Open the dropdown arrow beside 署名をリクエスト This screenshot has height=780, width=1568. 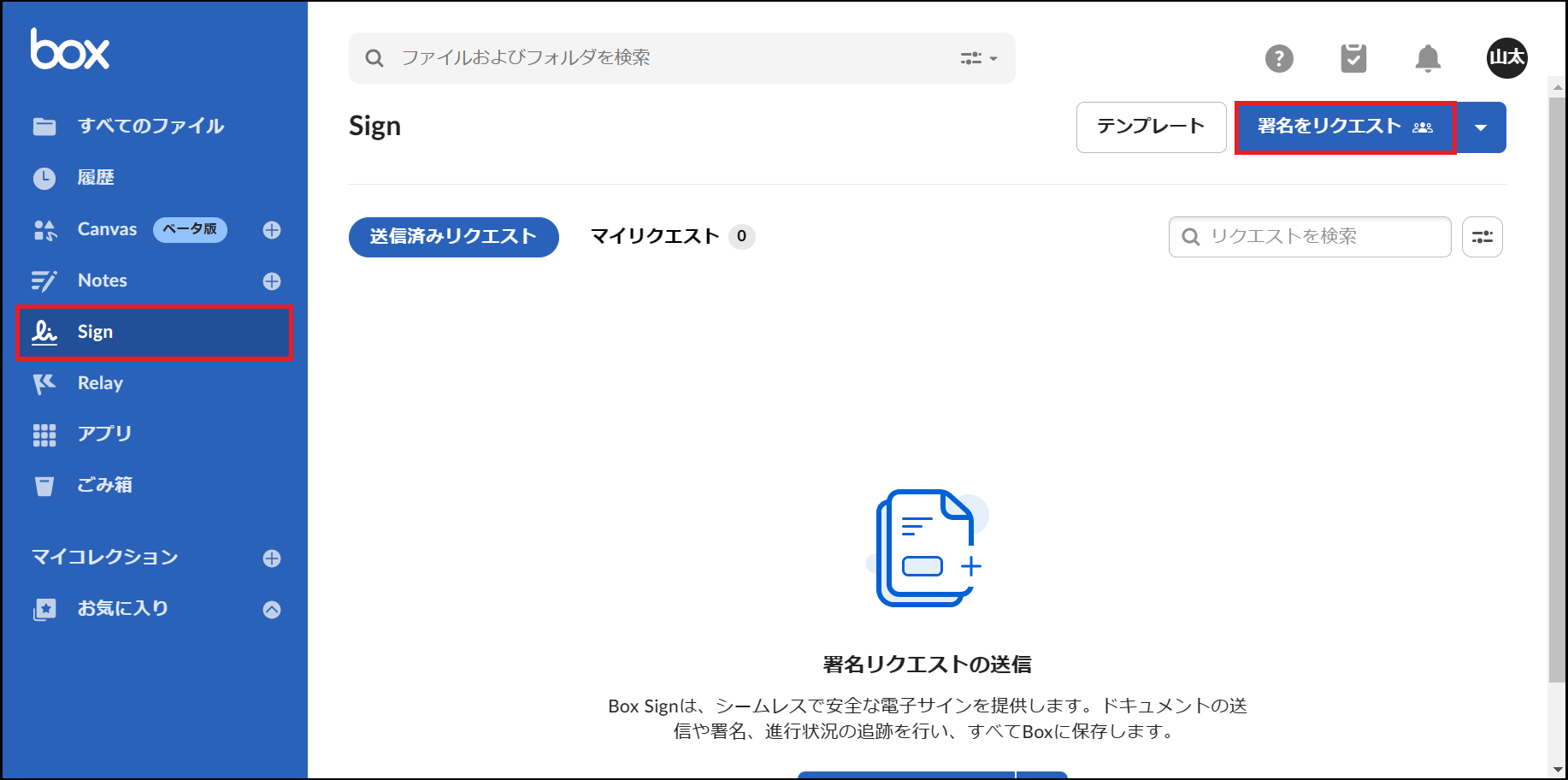tap(1481, 127)
